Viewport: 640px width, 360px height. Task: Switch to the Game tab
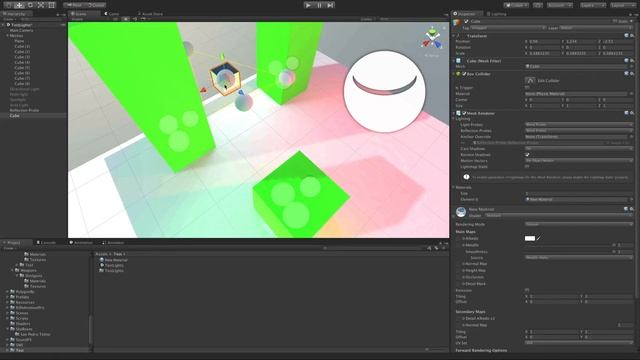point(111,13)
